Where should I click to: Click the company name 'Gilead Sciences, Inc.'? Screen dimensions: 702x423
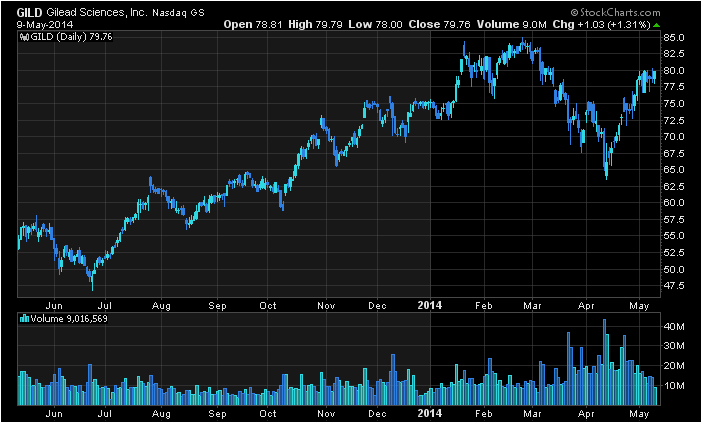click(x=97, y=13)
